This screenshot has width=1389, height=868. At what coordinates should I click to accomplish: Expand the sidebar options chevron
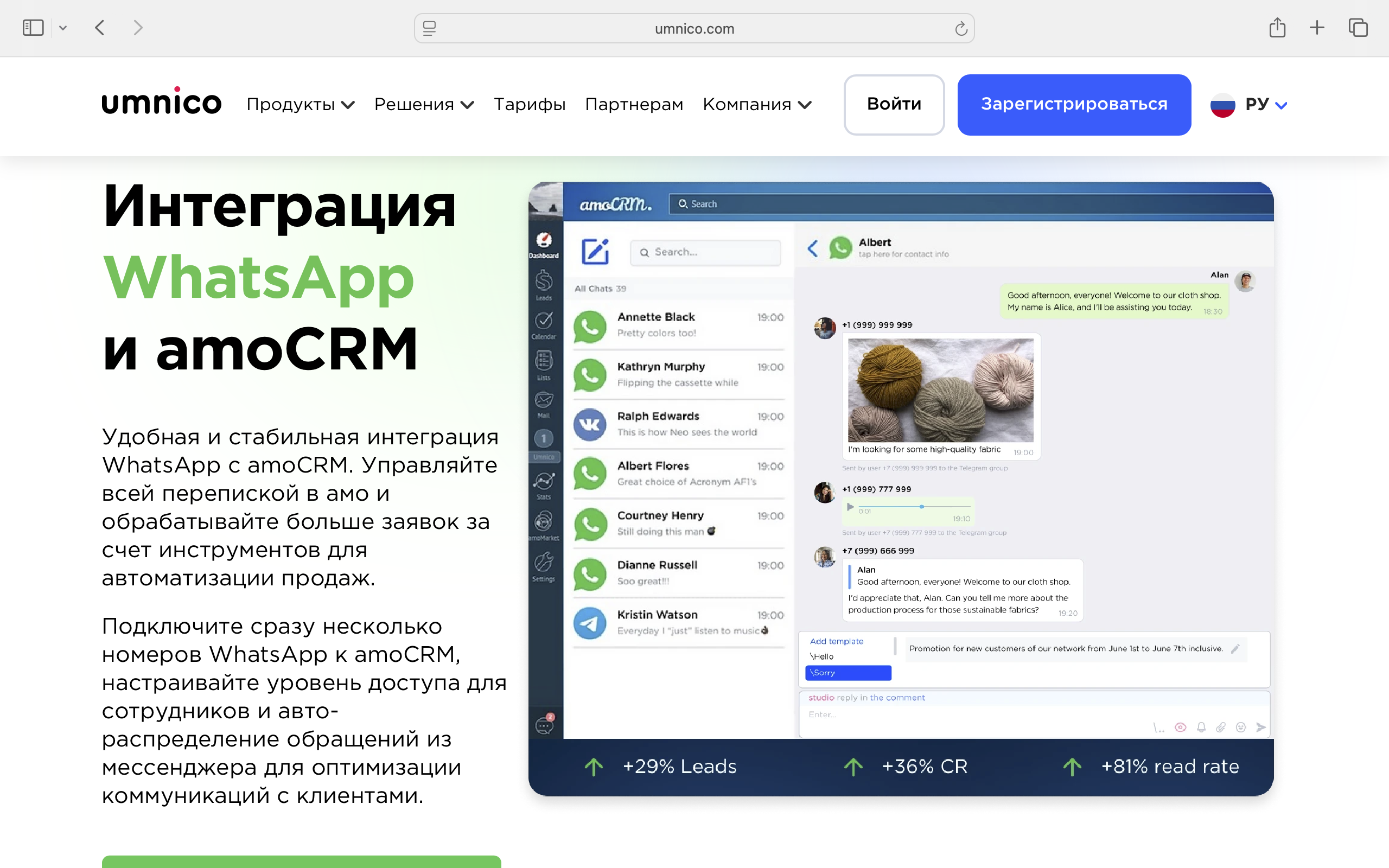coord(63,28)
